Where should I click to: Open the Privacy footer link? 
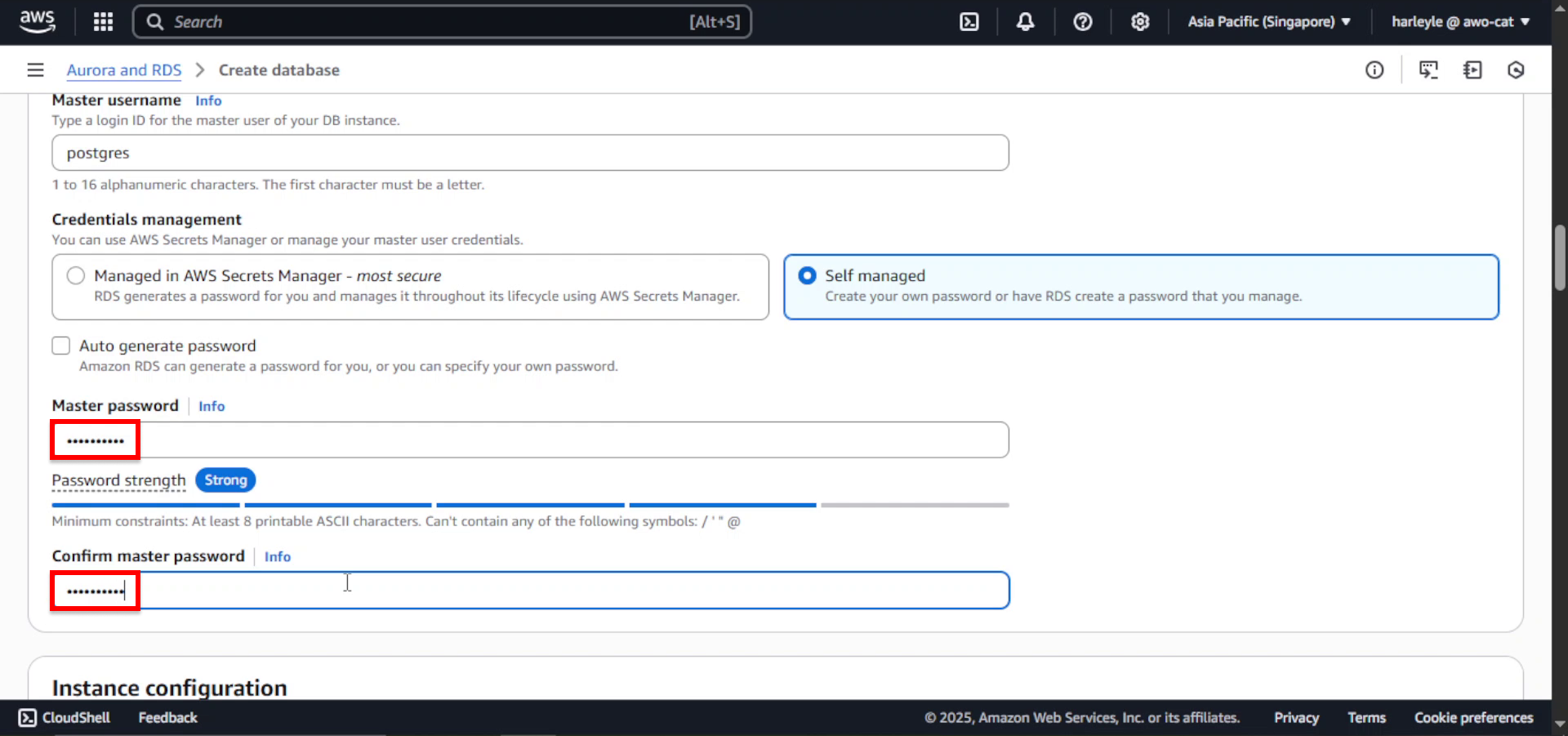(x=1296, y=717)
